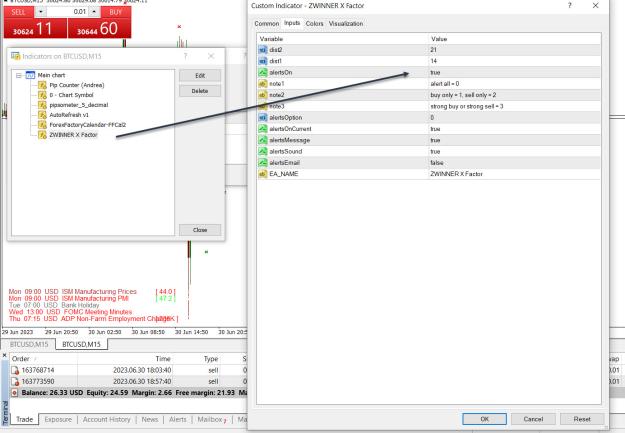The image size is (625, 433).
Task: Decrease the lot volume with left arrow
Action: (40, 12)
